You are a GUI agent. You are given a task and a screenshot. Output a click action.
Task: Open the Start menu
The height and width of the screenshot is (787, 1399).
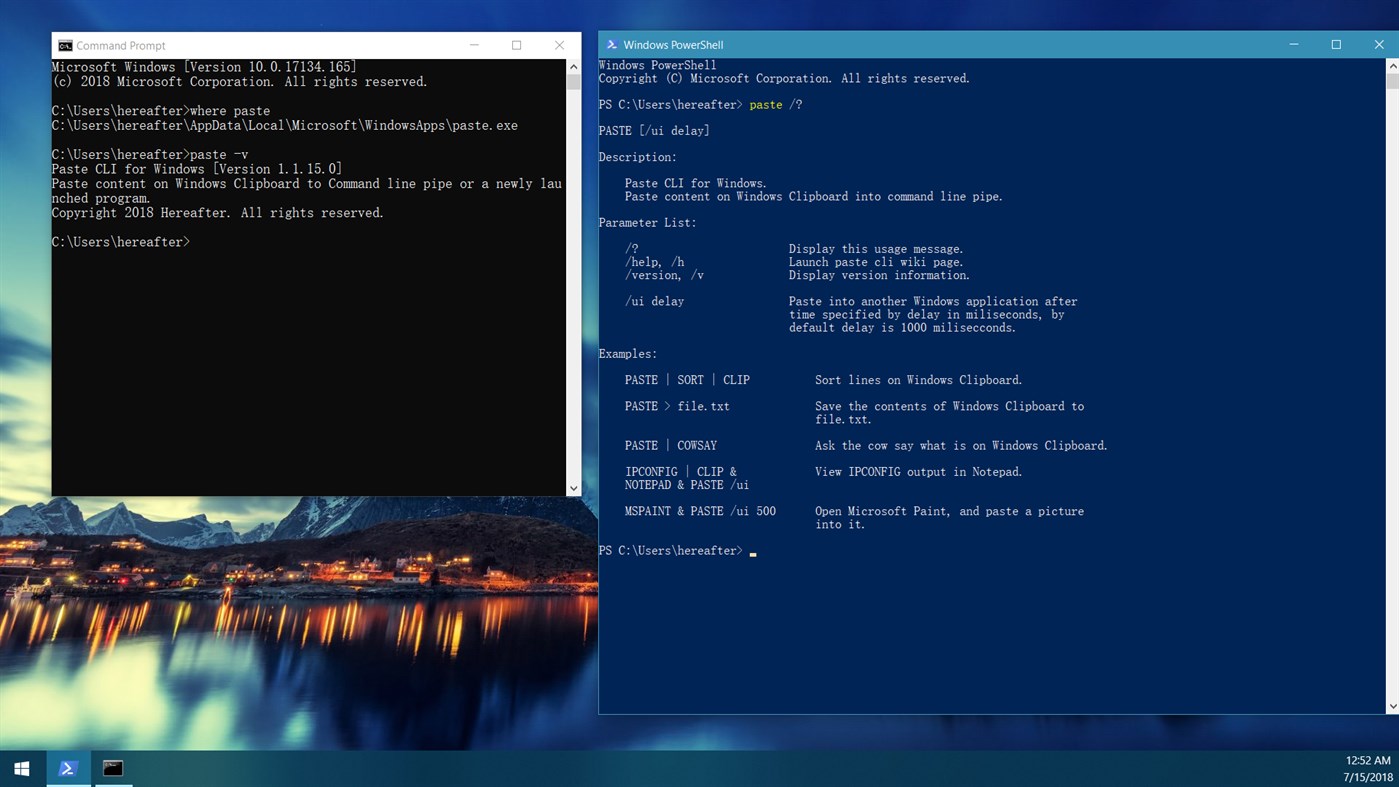pos(20,768)
